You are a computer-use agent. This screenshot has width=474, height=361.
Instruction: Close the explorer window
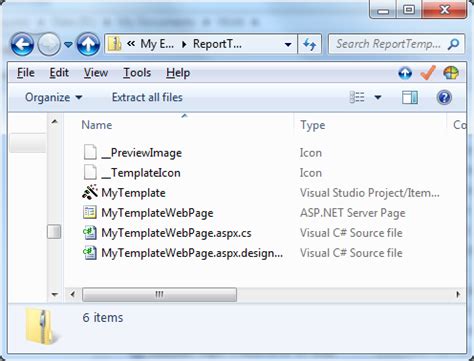444,9
